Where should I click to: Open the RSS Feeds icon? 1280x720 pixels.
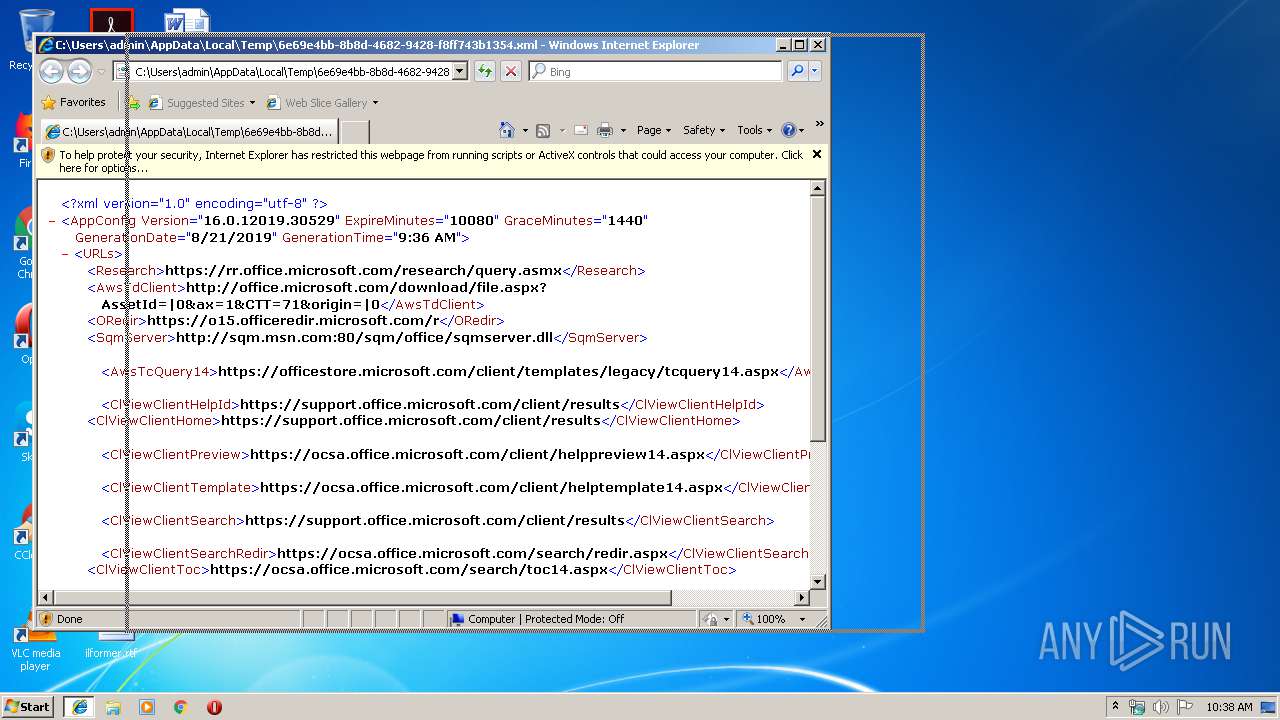pyautogui.click(x=543, y=130)
